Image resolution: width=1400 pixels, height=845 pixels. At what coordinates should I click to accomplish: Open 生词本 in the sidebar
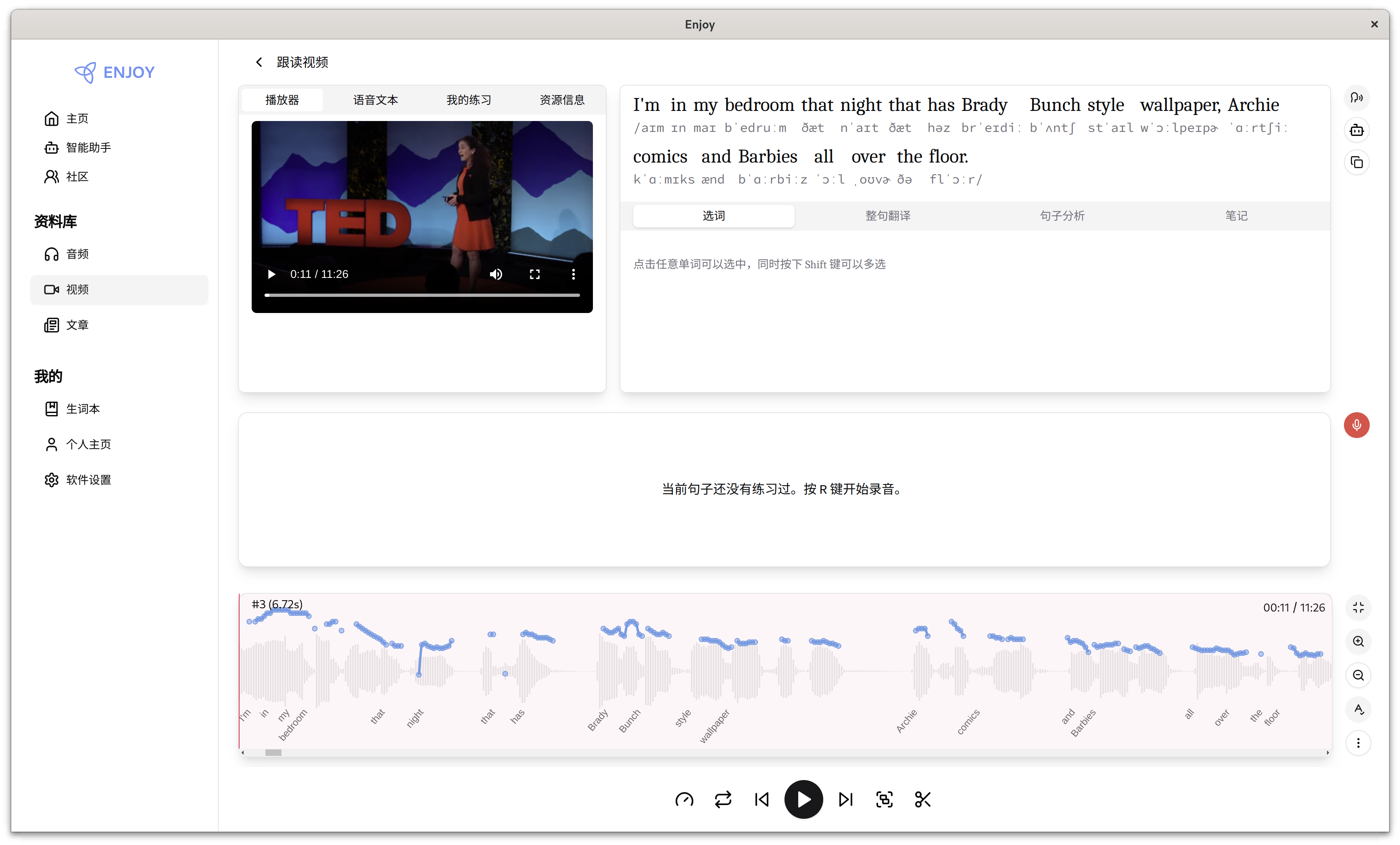tap(82, 409)
